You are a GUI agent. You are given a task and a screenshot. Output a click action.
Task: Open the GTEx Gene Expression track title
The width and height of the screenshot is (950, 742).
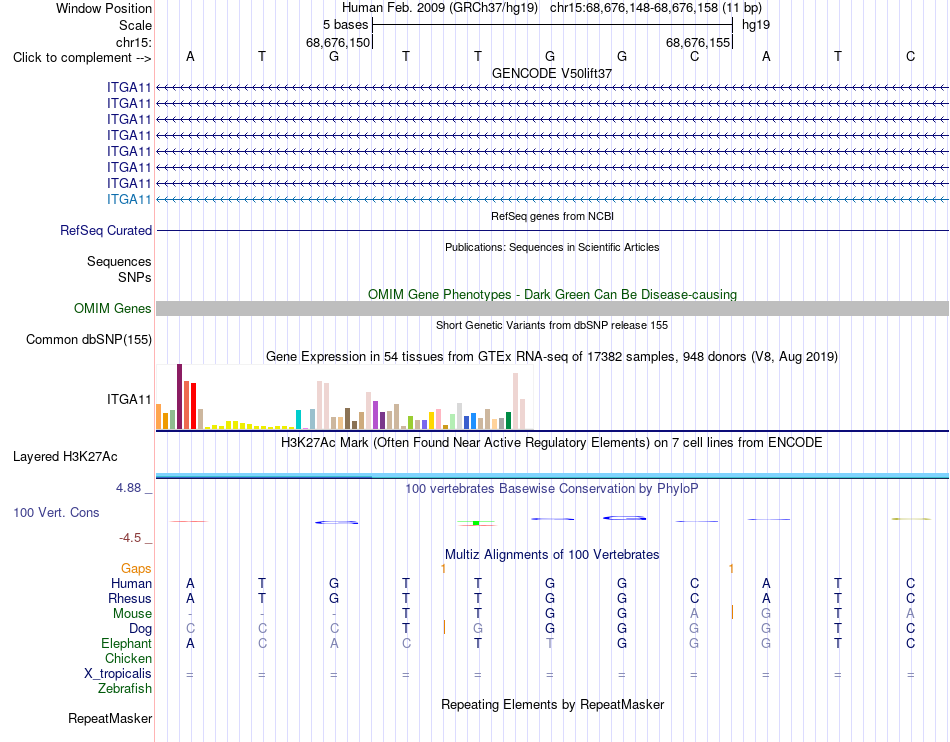pos(552,357)
